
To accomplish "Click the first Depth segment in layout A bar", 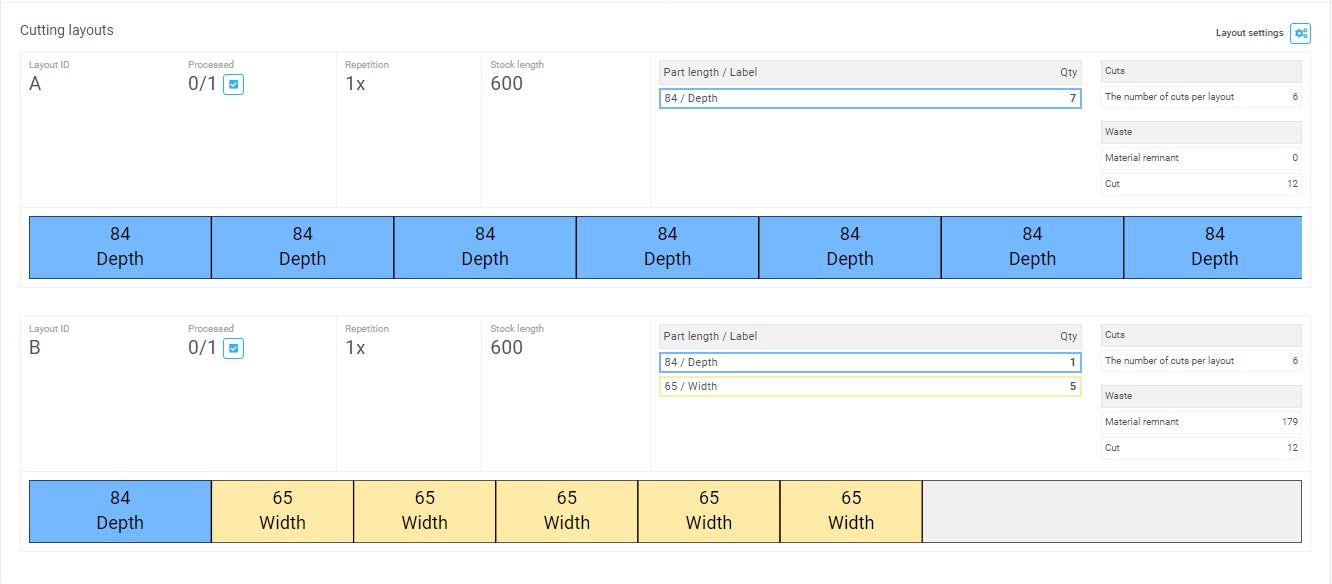I will (120, 247).
